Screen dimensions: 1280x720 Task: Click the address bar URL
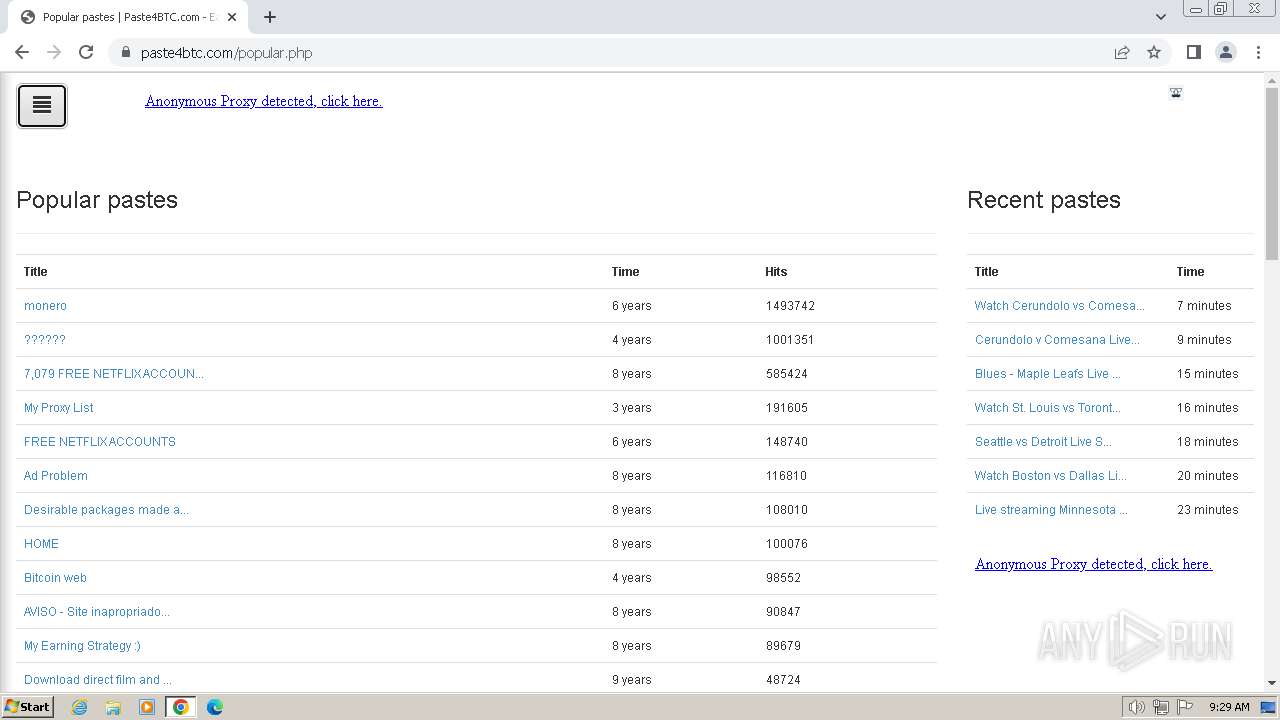(x=227, y=53)
